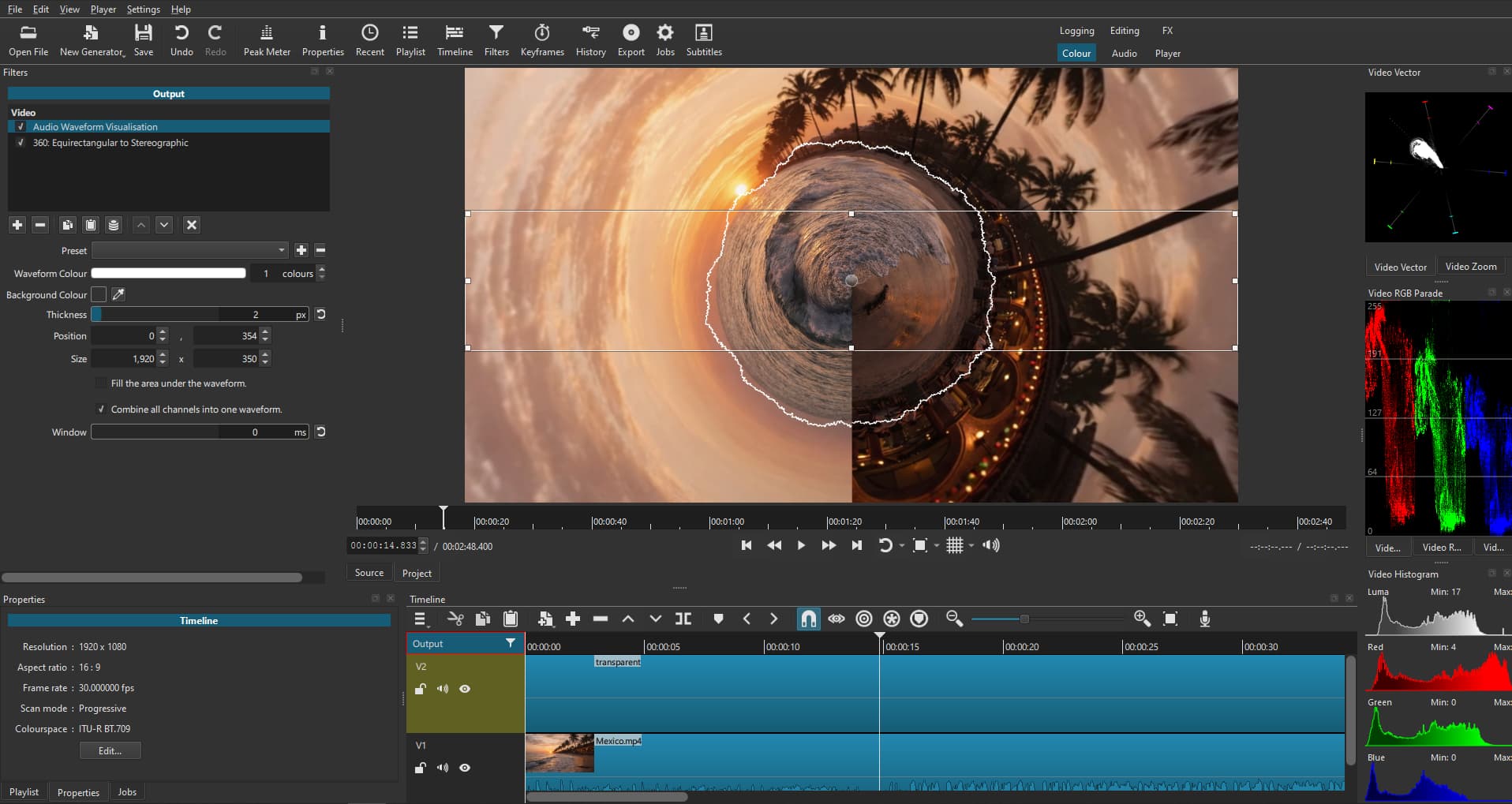This screenshot has width=1512, height=804.
Task: Switch to the Project tab
Action: tap(417, 573)
